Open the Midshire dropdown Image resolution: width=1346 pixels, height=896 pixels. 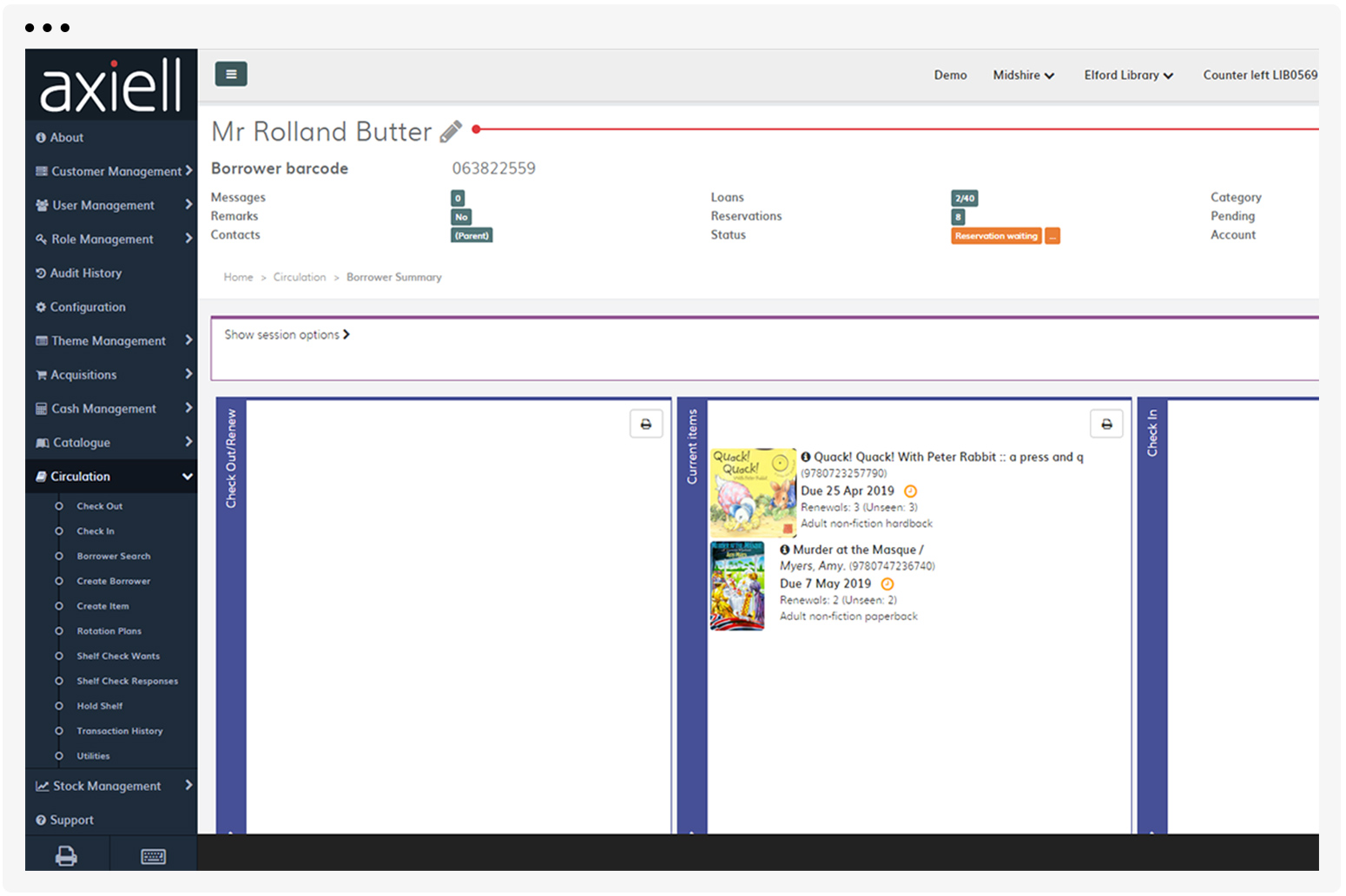pos(1023,76)
